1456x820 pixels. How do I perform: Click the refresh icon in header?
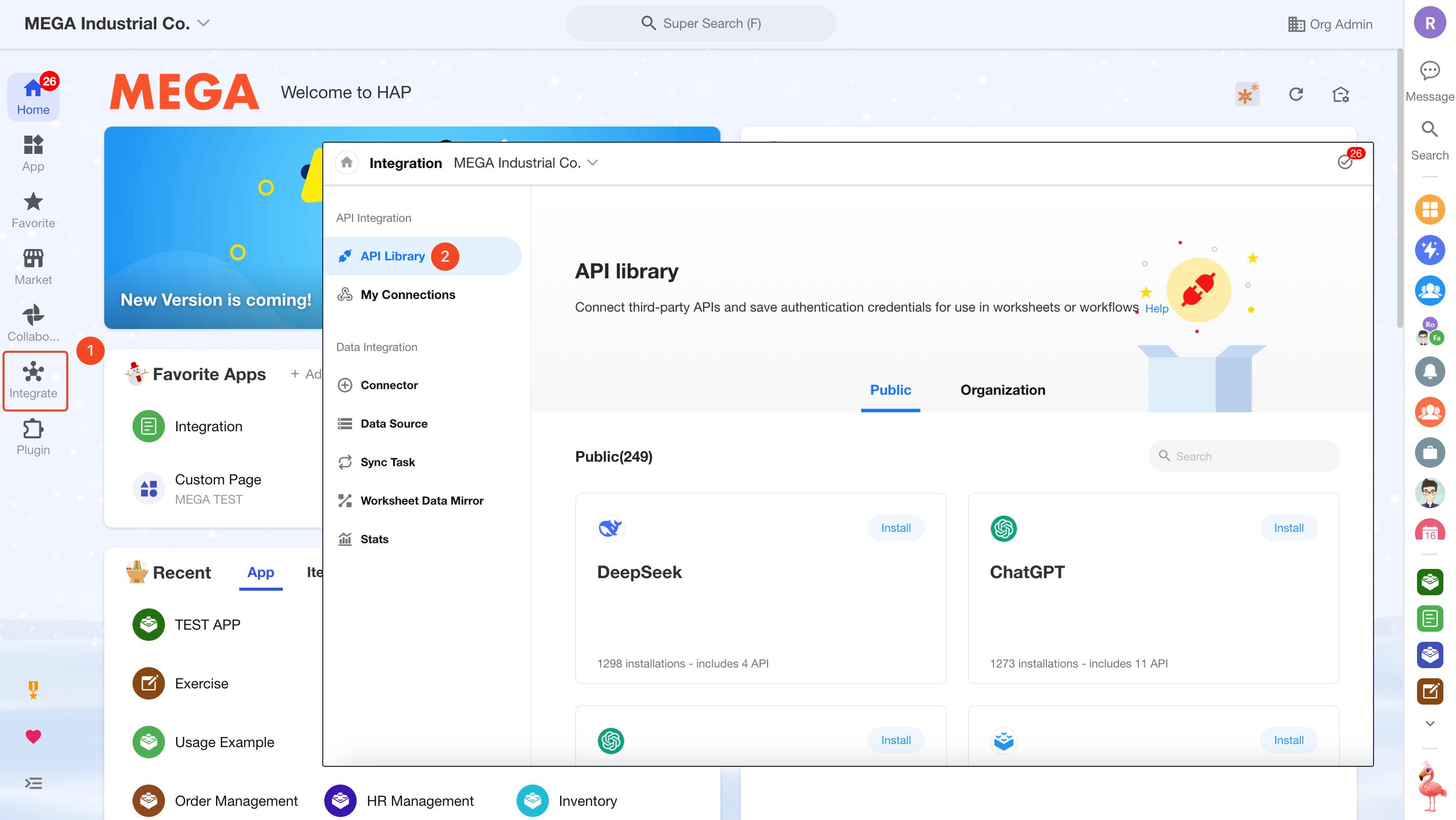click(1296, 94)
